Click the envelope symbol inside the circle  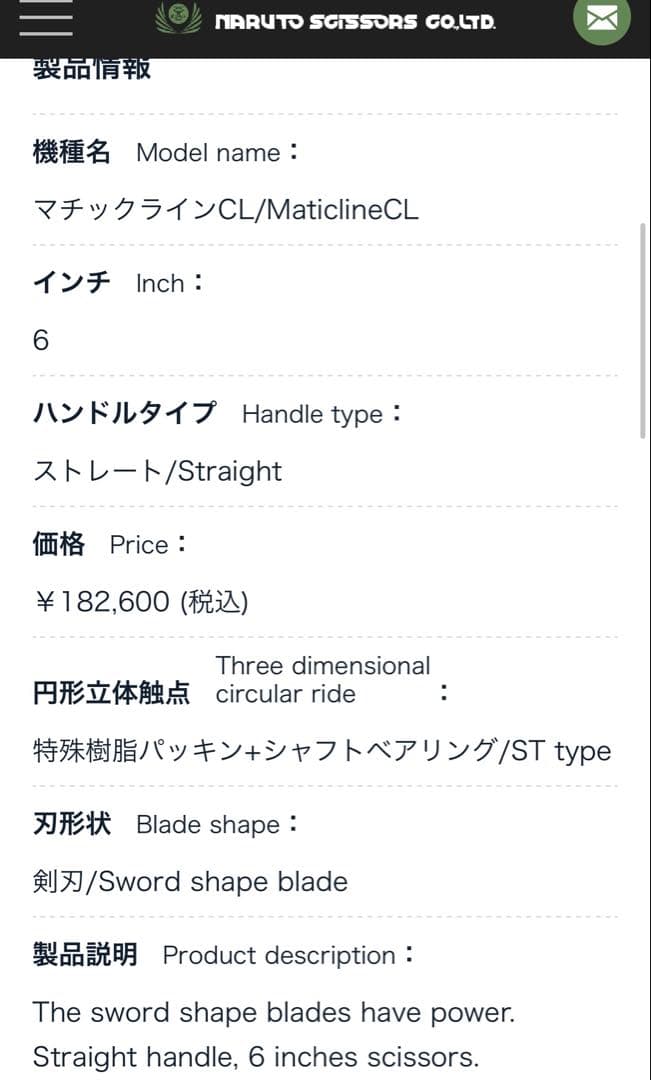coord(601,18)
